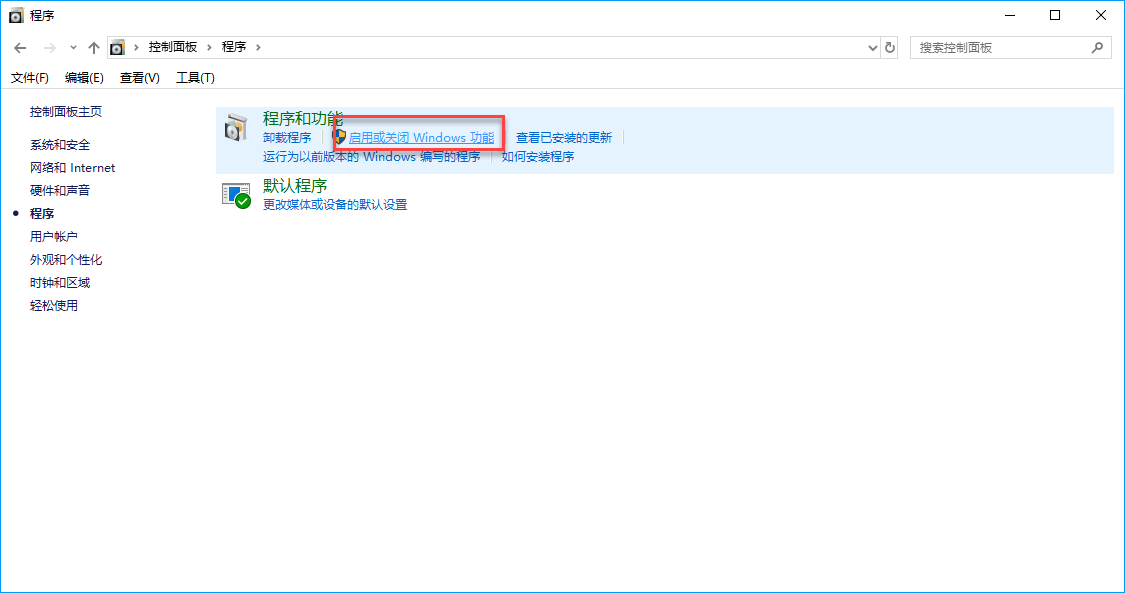Open the 默认程序 heading
The width and height of the screenshot is (1125, 593).
(295, 186)
